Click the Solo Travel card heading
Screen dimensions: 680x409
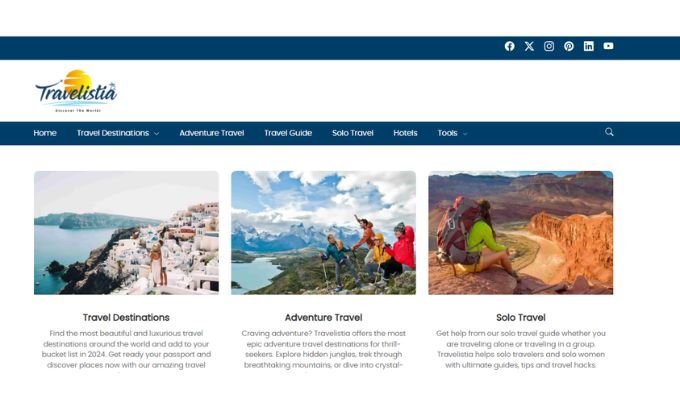click(521, 317)
